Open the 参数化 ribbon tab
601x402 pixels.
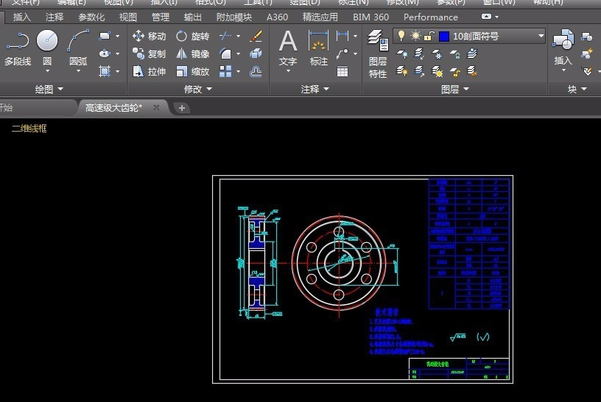(x=91, y=17)
